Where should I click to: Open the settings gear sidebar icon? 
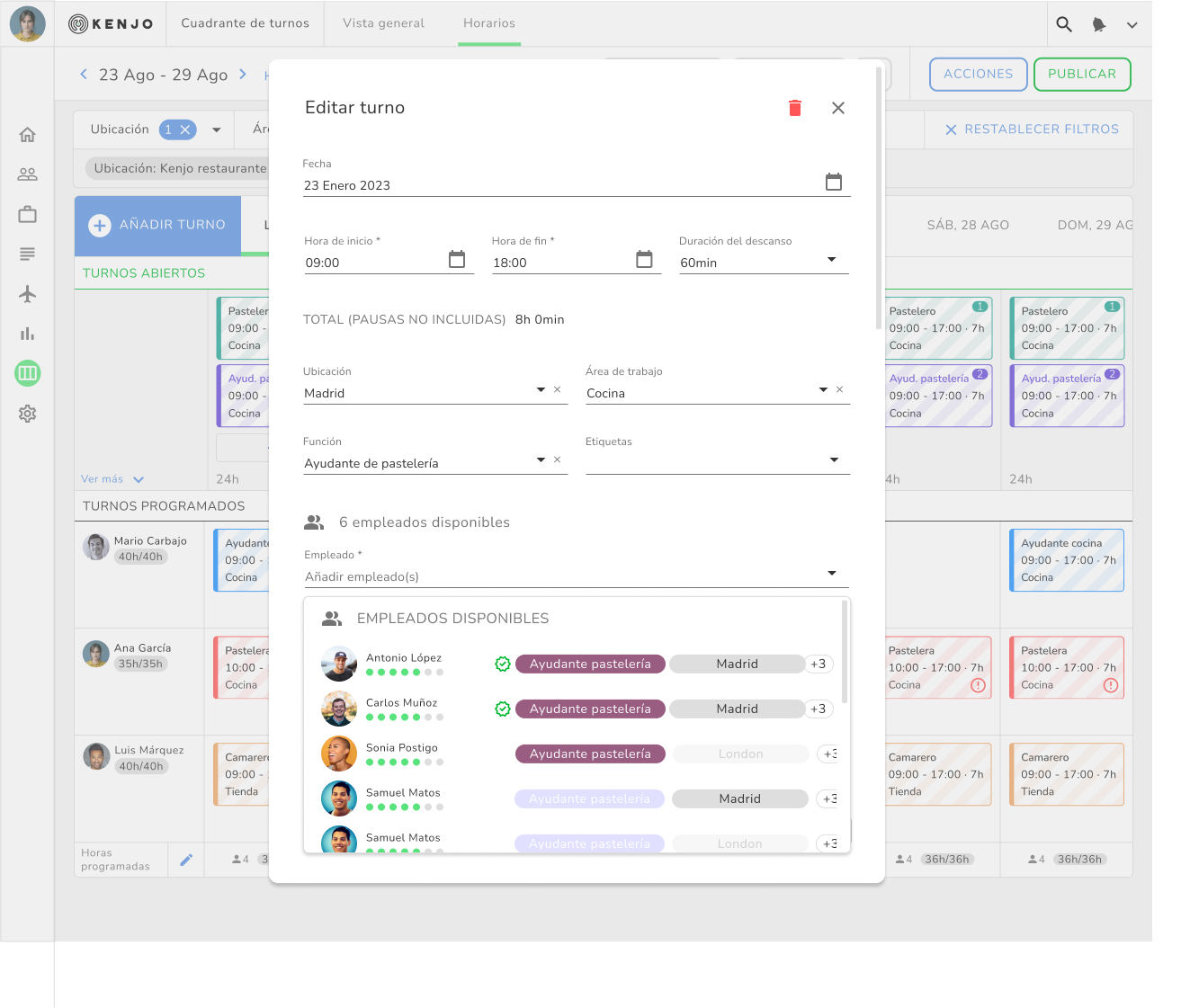pos(28,414)
